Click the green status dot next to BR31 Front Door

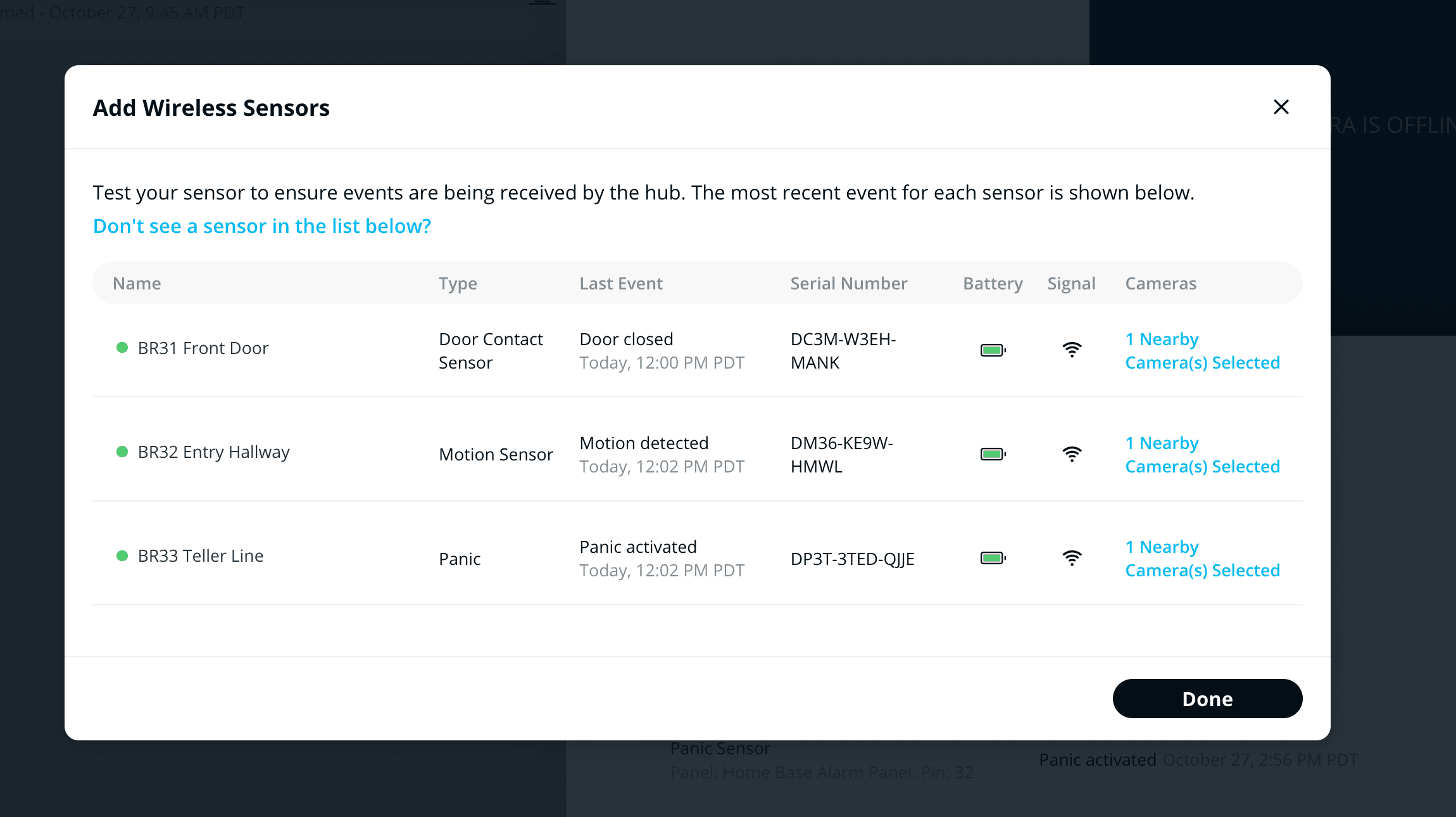click(122, 347)
